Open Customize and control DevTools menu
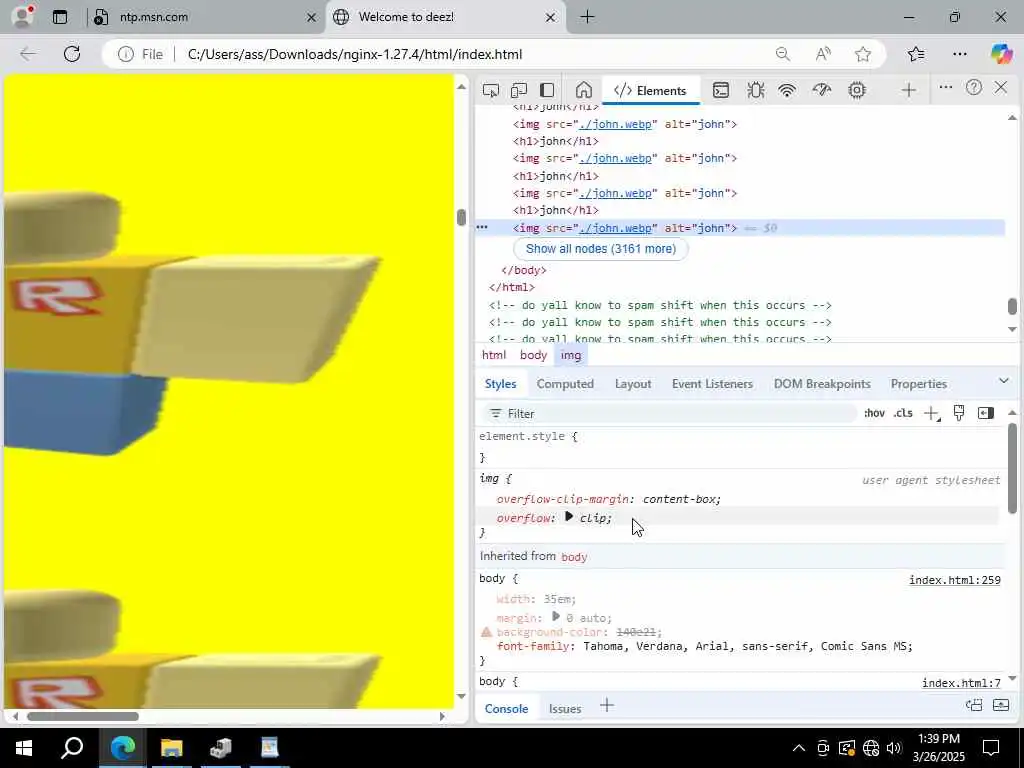1024x768 pixels. [x=946, y=88]
